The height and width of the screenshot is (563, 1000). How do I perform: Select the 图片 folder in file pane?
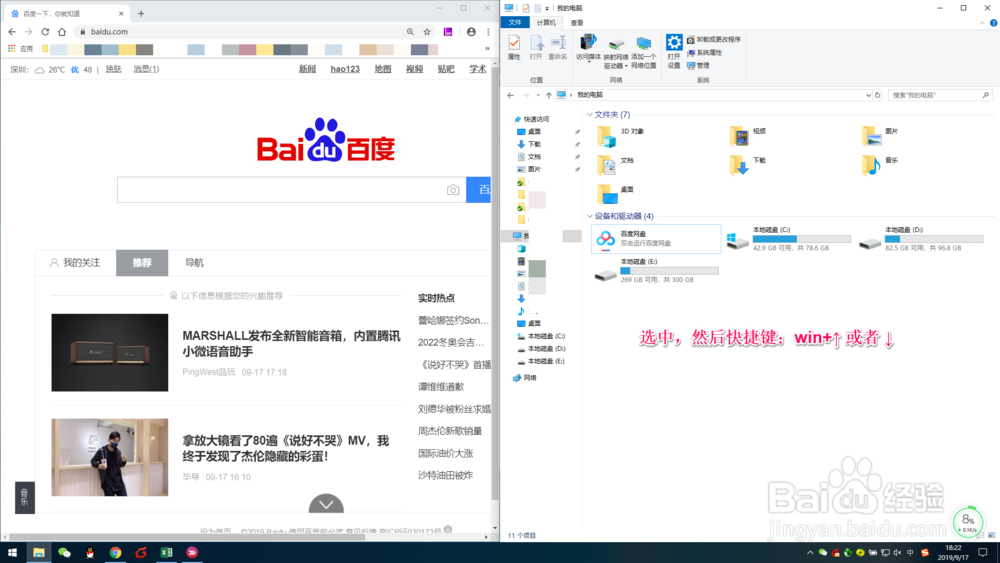click(x=880, y=136)
